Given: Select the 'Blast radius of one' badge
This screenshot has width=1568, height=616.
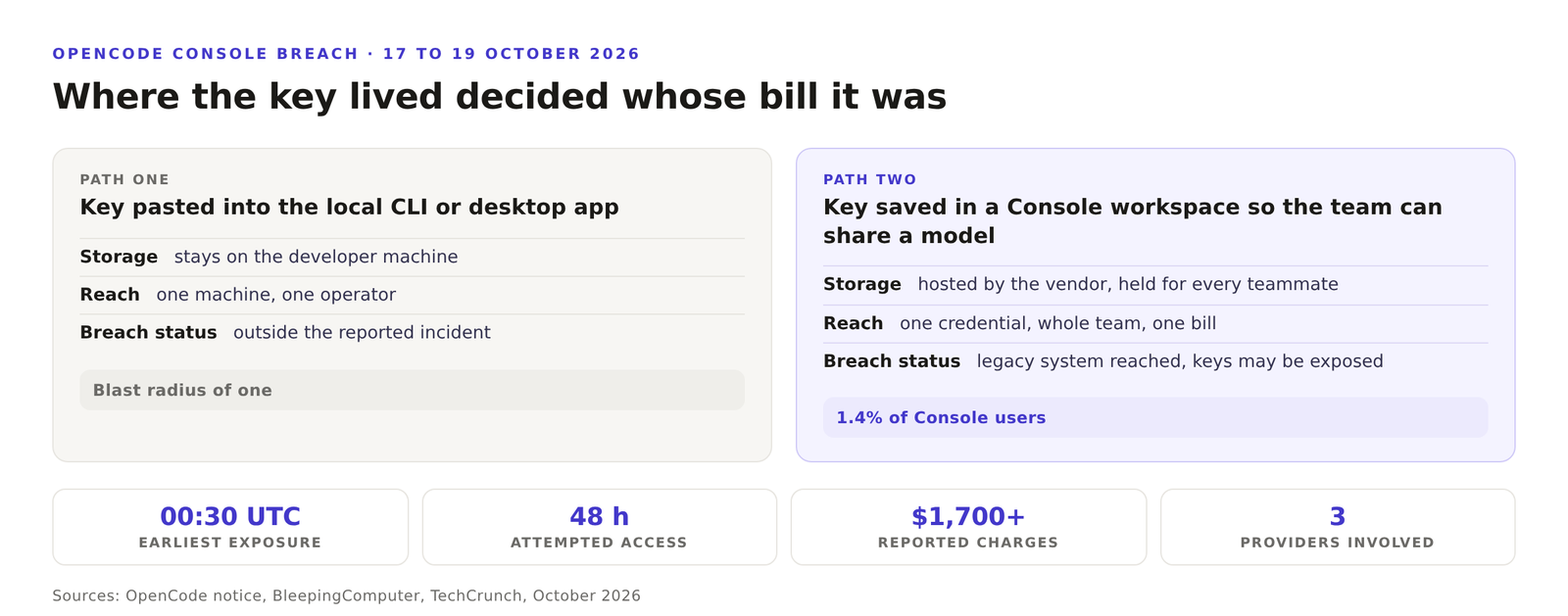Looking at the screenshot, I should (x=412, y=390).
